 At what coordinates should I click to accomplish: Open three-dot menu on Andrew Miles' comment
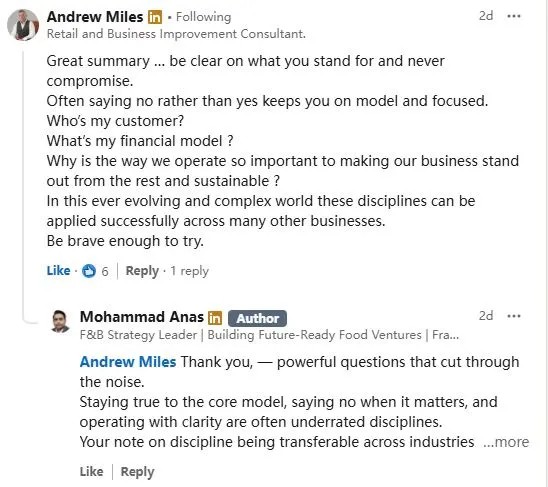coord(514,16)
